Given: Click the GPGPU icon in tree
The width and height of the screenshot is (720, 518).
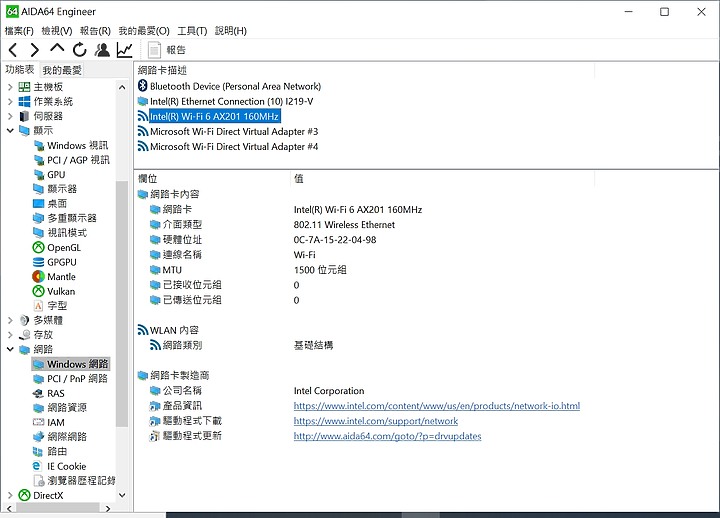Looking at the screenshot, I should (x=39, y=262).
